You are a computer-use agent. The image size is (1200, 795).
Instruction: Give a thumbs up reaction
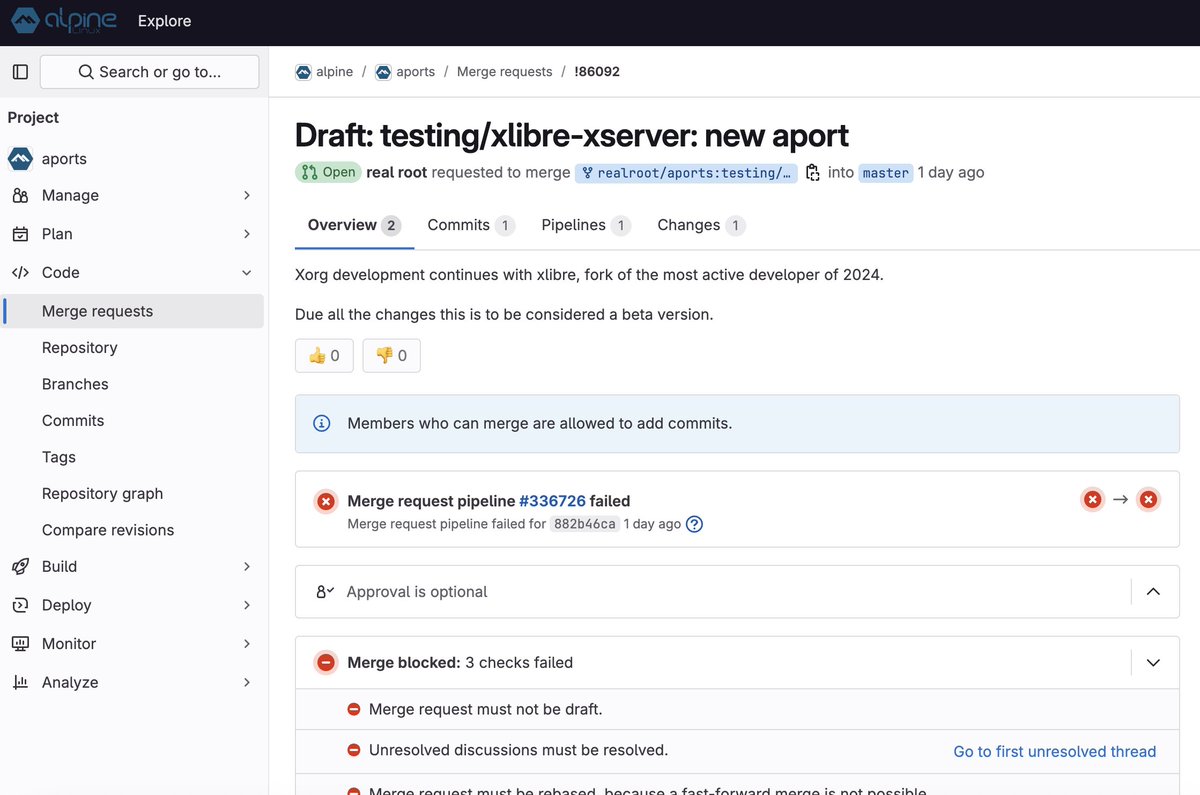(x=324, y=356)
